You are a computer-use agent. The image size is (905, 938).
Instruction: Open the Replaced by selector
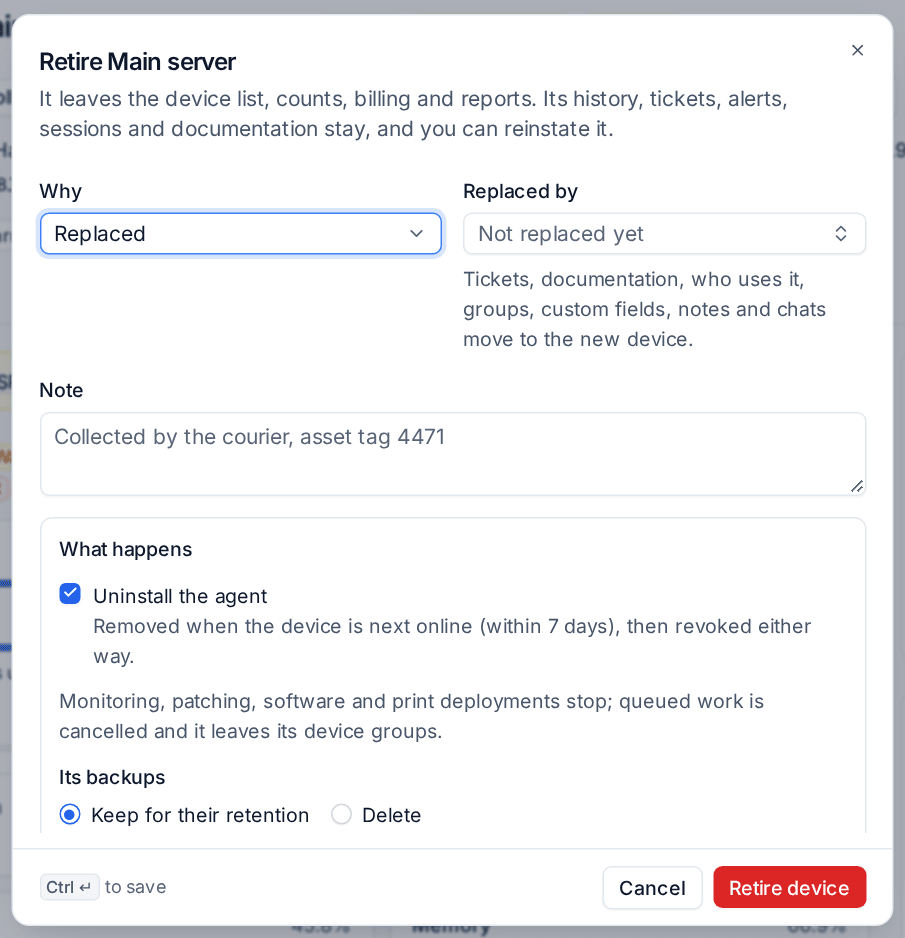[664, 233]
